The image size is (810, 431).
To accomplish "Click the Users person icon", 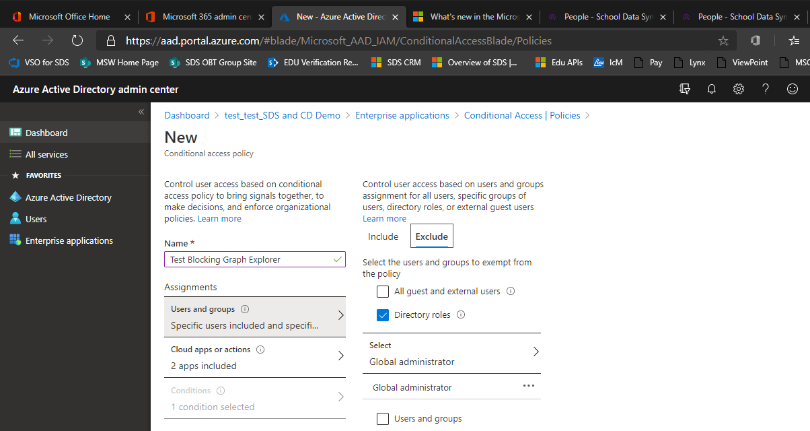I will (x=15, y=219).
